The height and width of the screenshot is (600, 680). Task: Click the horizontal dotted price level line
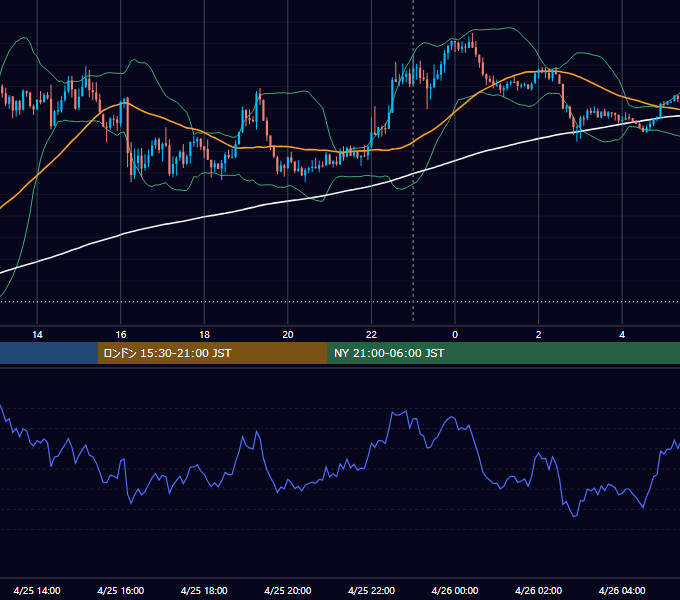(x=340, y=302)
